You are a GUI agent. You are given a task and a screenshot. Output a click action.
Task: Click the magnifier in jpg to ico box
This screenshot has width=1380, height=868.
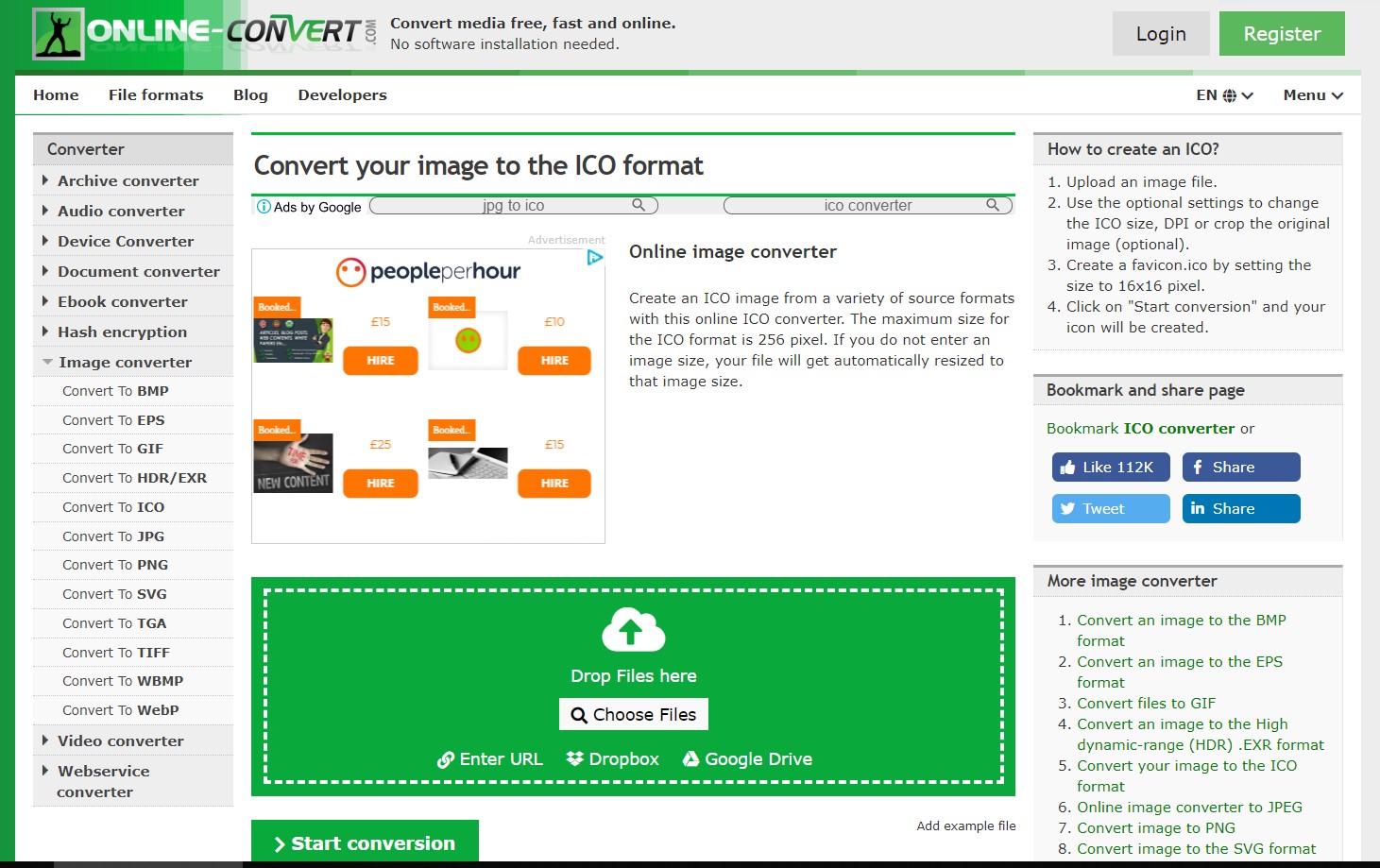click(639, 205)
